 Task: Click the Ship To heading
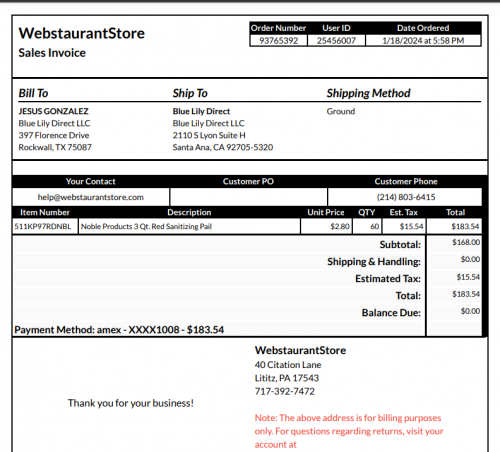pos(190,93)
